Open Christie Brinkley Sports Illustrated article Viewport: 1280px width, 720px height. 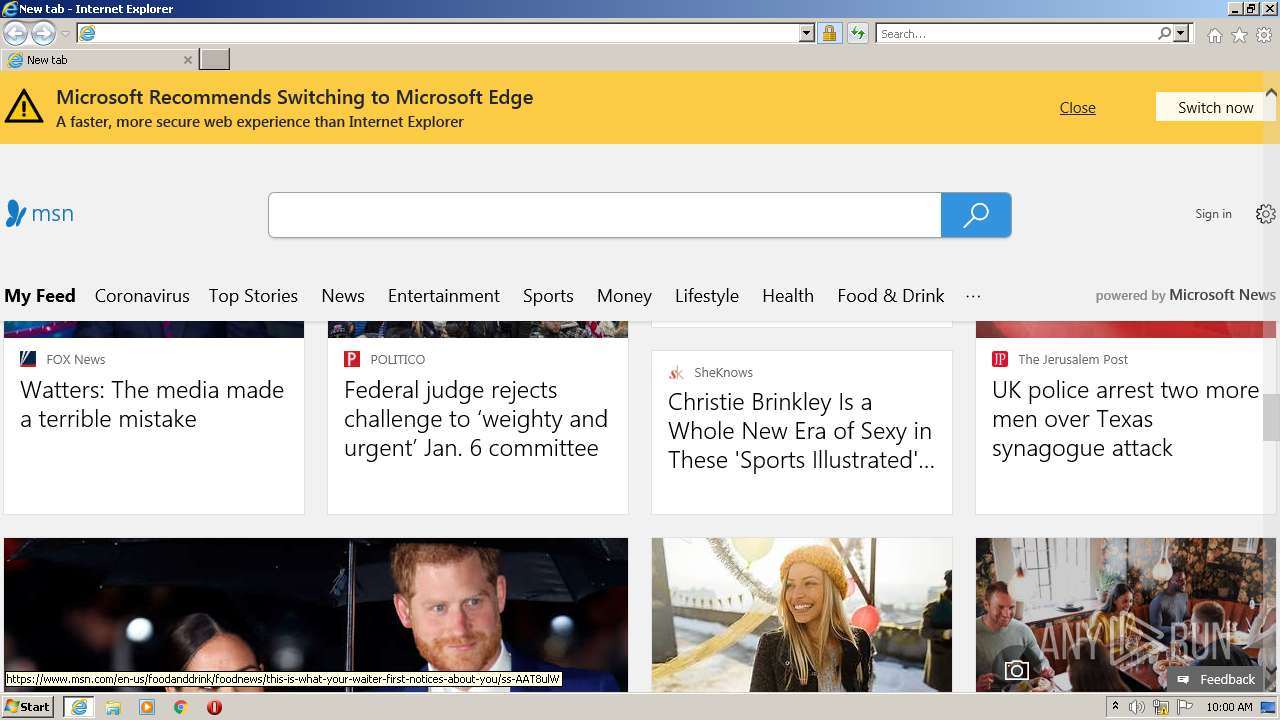[801, 431]
